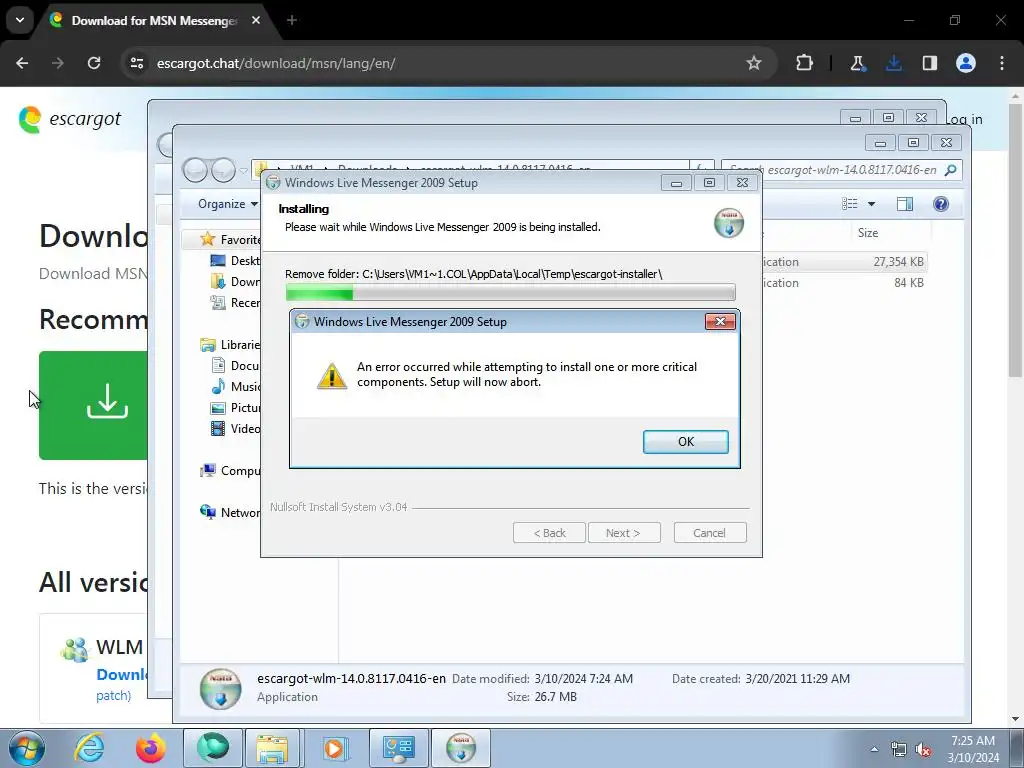Reload the escargot.chat page
The width and height of the screenshot is (1024, 768).
(x=94, y=63)
